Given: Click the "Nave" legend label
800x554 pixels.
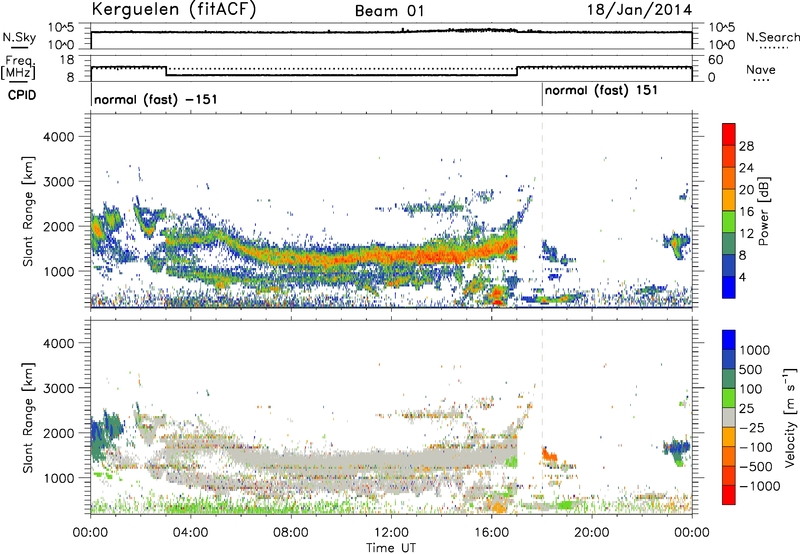Looking at the screenshot, I should [x=761, y=69].
